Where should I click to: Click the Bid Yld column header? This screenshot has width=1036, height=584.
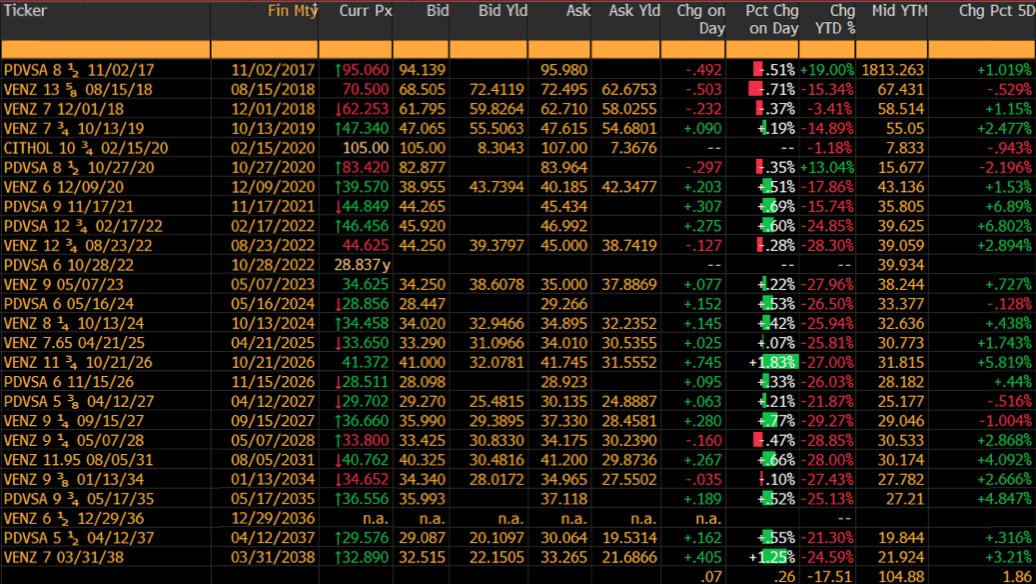click(x=503, y=11)
